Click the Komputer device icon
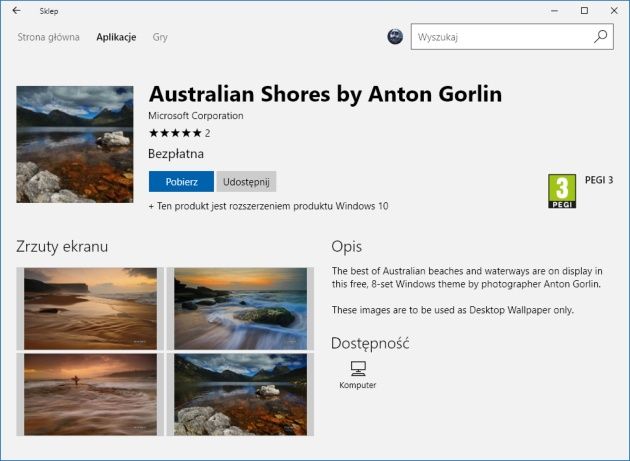Screen dimensions: 630x461 [x=358, y=369]
